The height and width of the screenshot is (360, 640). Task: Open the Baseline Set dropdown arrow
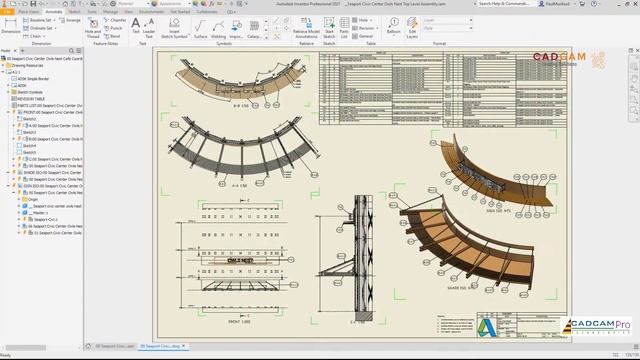click(x=55, y=20)
